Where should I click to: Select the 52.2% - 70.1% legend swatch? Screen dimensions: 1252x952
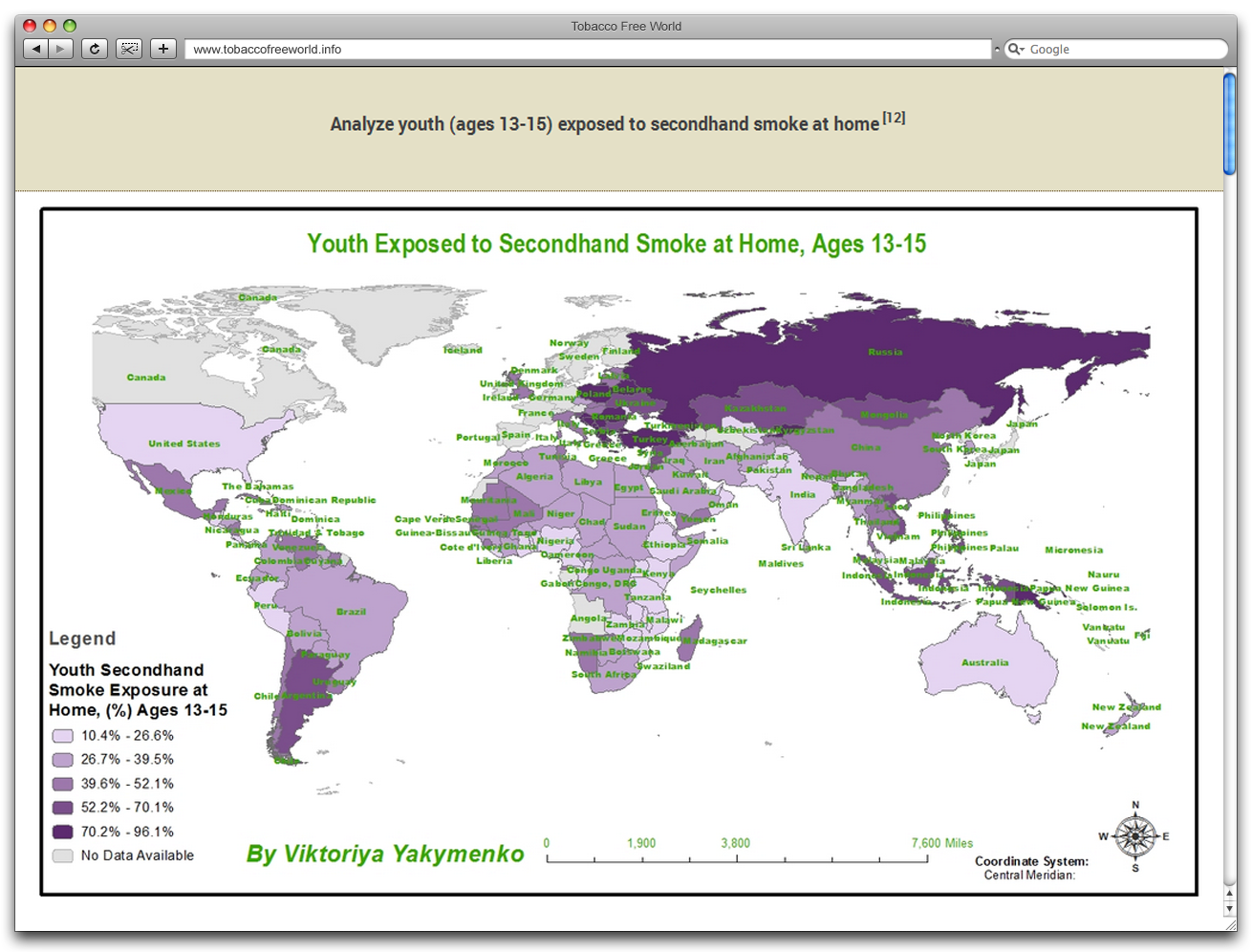62,808
